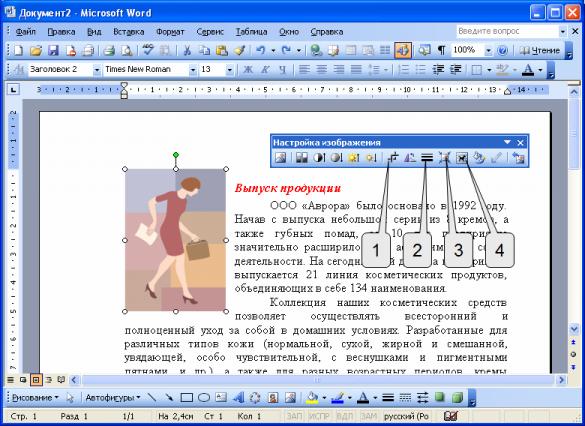Open the Сервис menu
This screenshot has width=585, height=426.
(210, 32)
